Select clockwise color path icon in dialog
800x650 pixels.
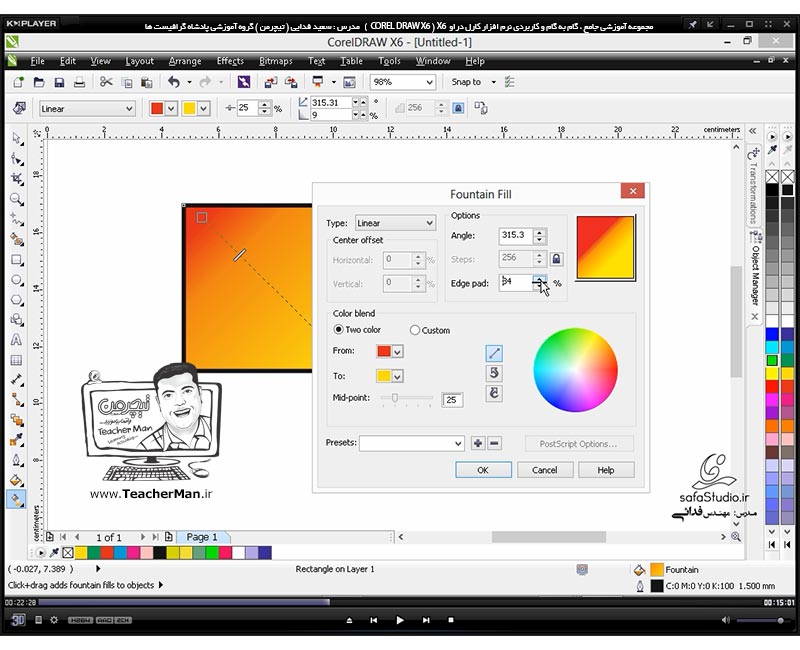(x=493, y=393)
